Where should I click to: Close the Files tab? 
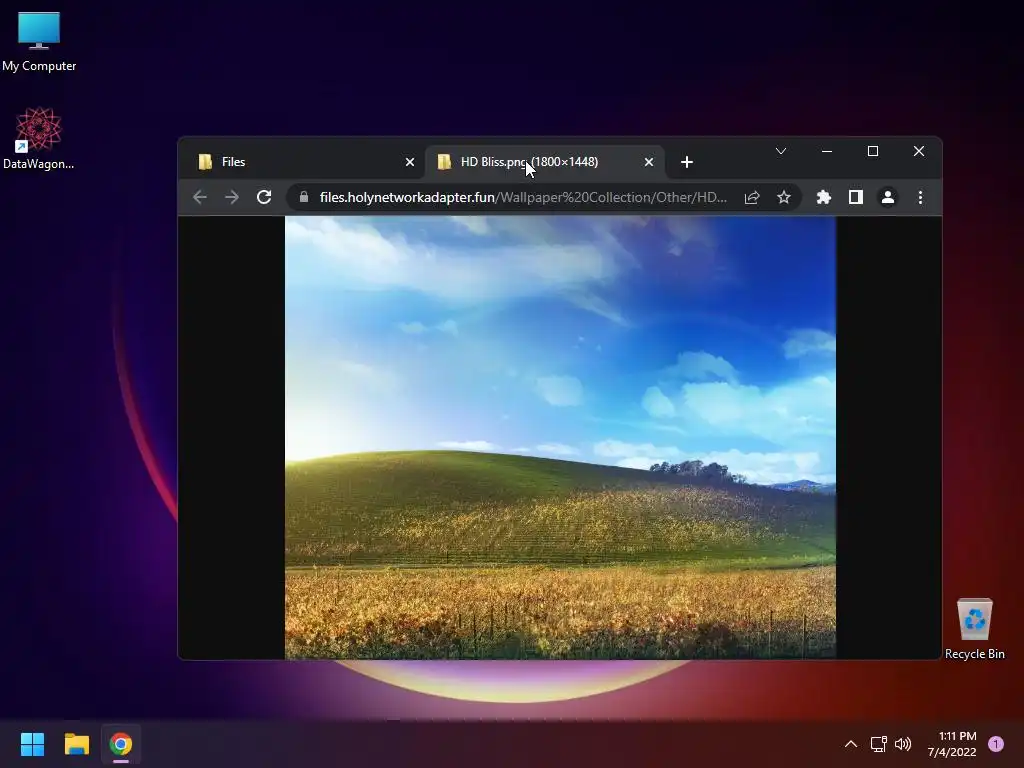point(409,162)
